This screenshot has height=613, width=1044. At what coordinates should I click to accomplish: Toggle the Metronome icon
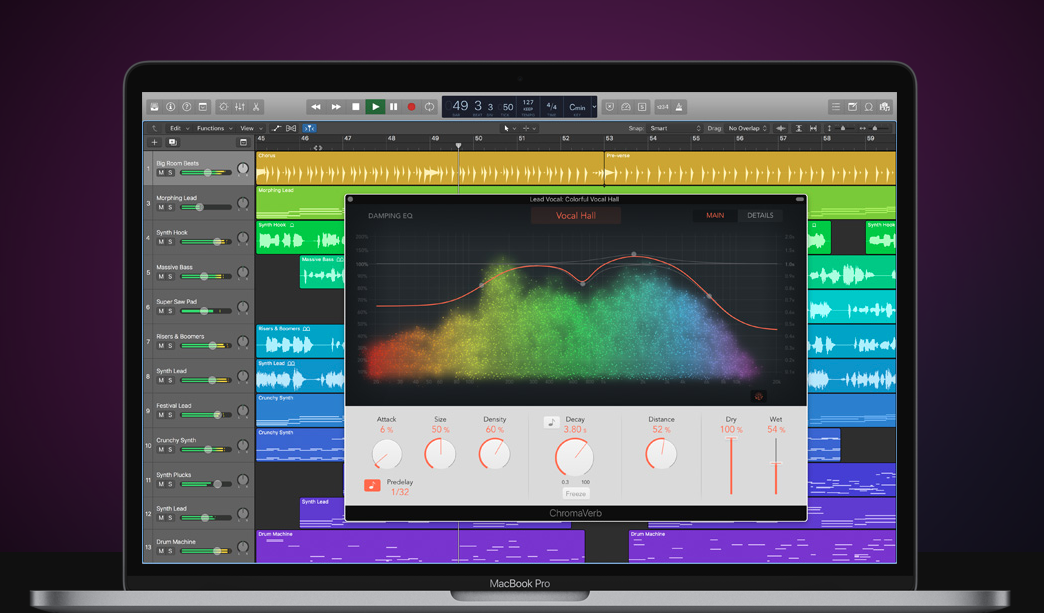pyautogui.click(x=679, y=106)
